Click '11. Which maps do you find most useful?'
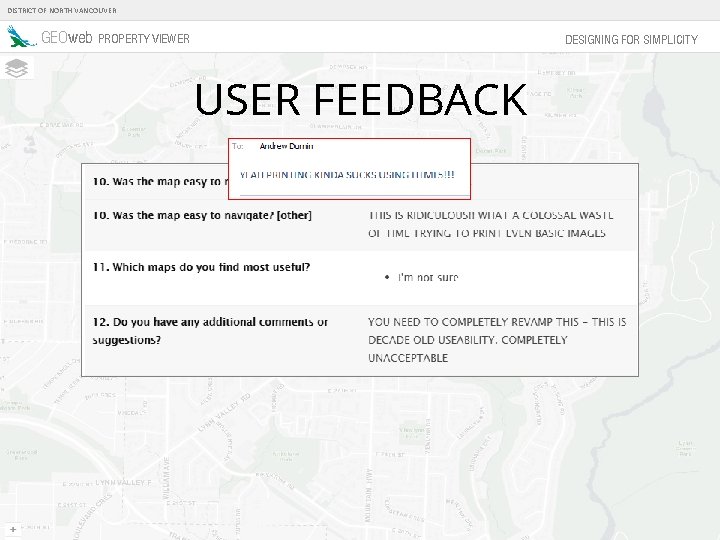The image size is (720, 540). [201, 267]
